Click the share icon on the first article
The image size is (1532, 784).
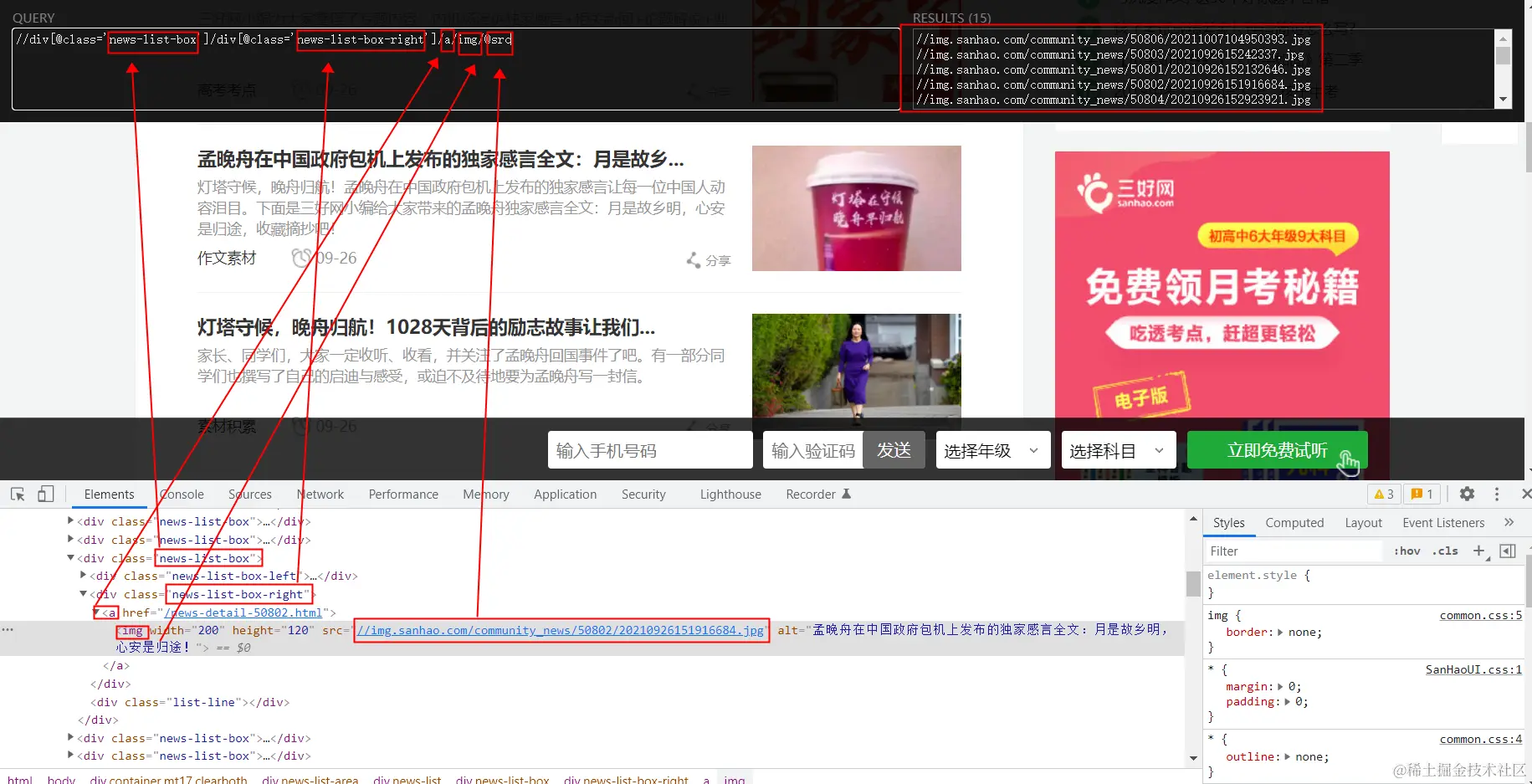tap(694, 260)
